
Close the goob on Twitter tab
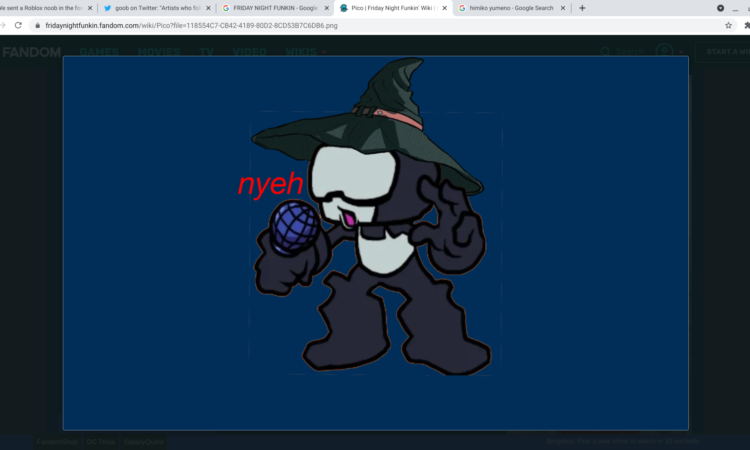coord(208,8)
